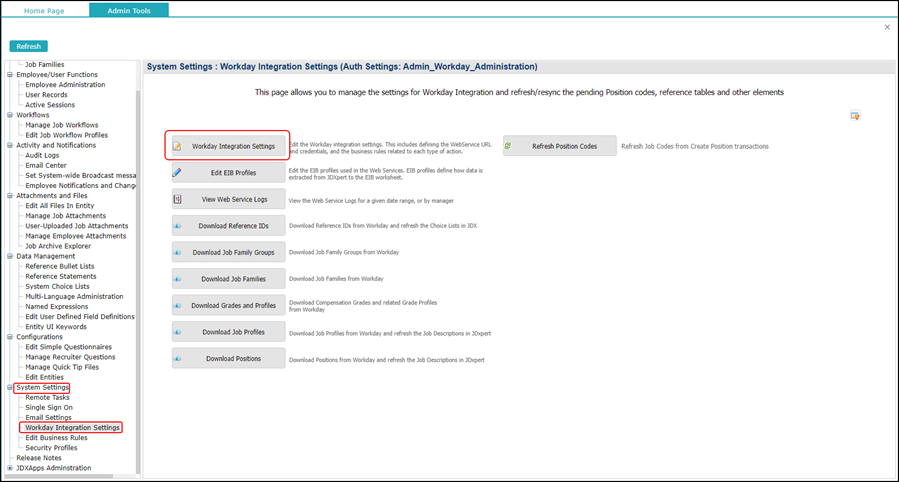Viewport: 899px width, 482px height.
Task: Click Download Job Profiles button
Action: point(229,332)
